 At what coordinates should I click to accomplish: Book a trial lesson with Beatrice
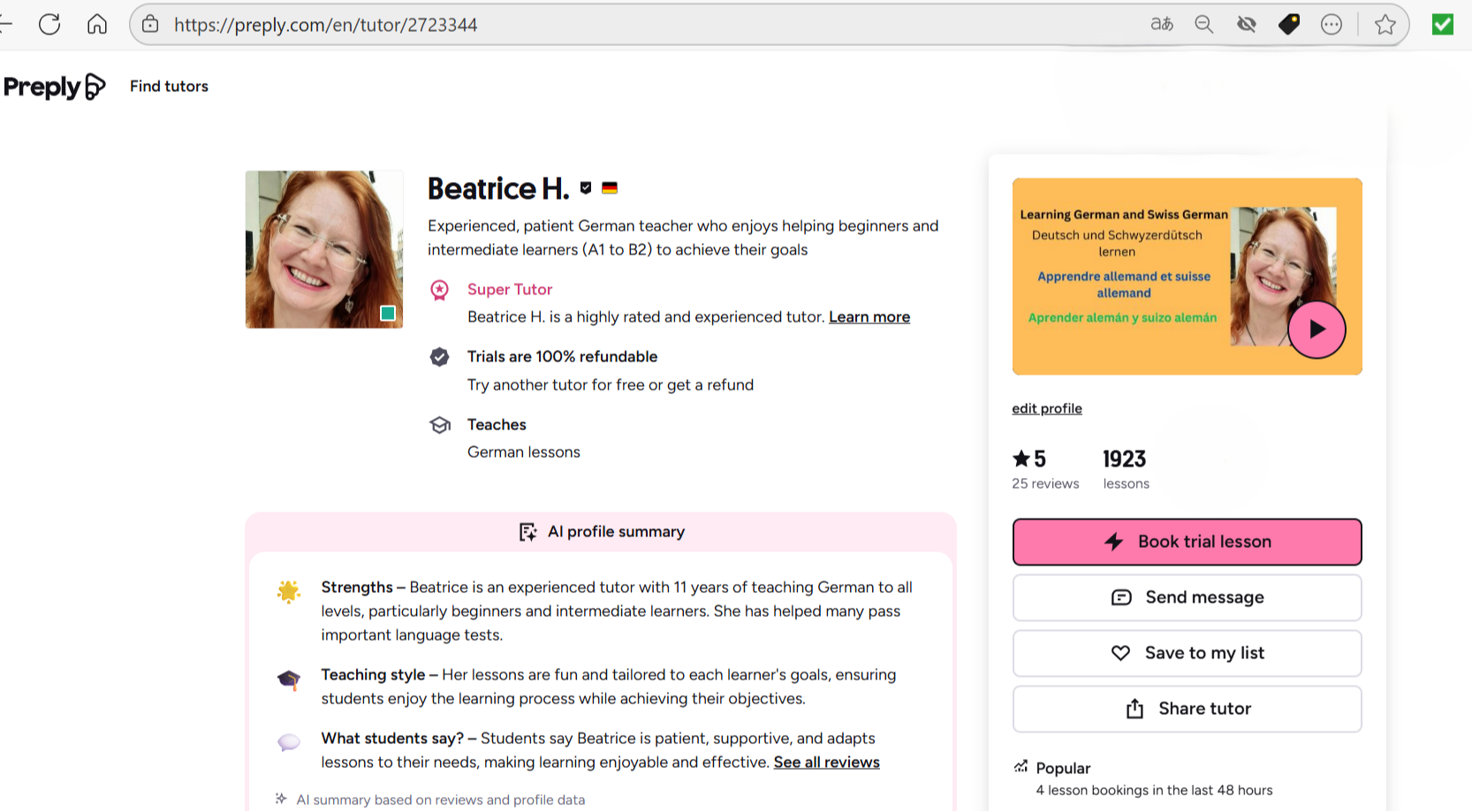point(1187,542)
